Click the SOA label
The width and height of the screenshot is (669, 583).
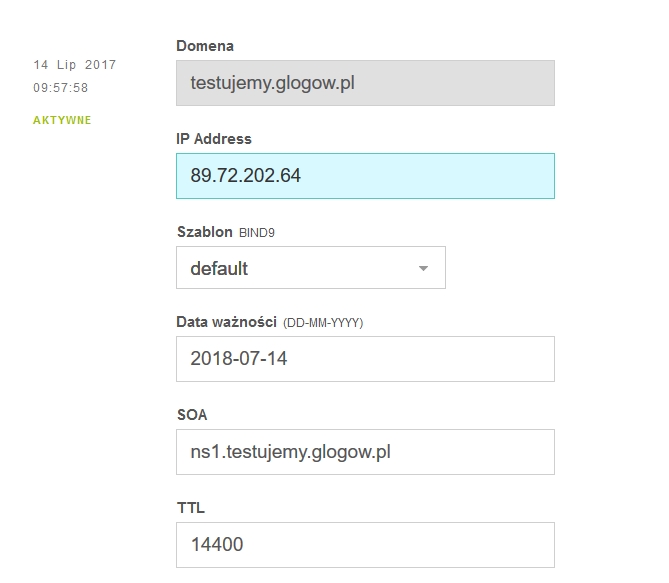pyautogui.click(x=192, y=415)
